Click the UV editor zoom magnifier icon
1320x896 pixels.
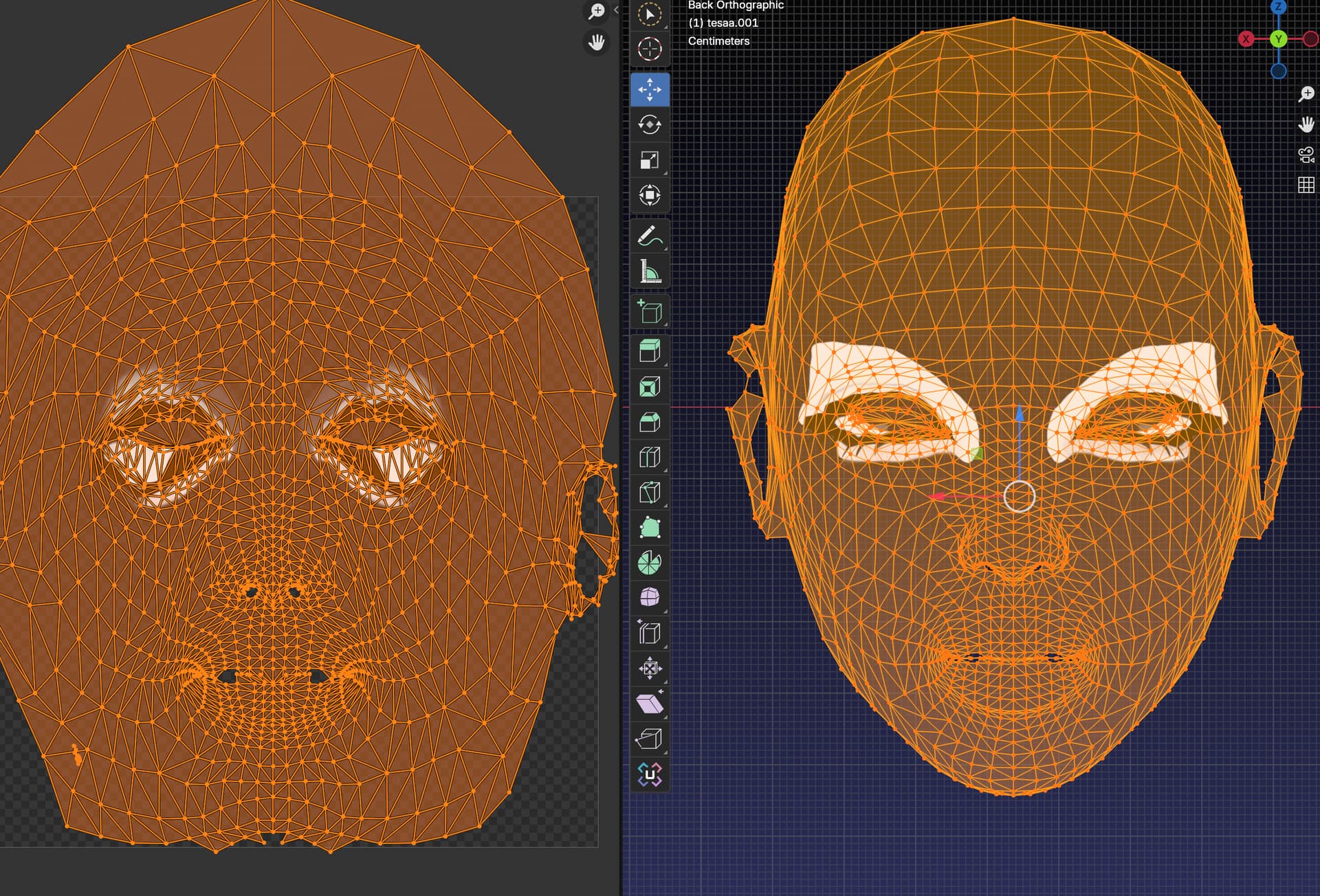(596, 11)
